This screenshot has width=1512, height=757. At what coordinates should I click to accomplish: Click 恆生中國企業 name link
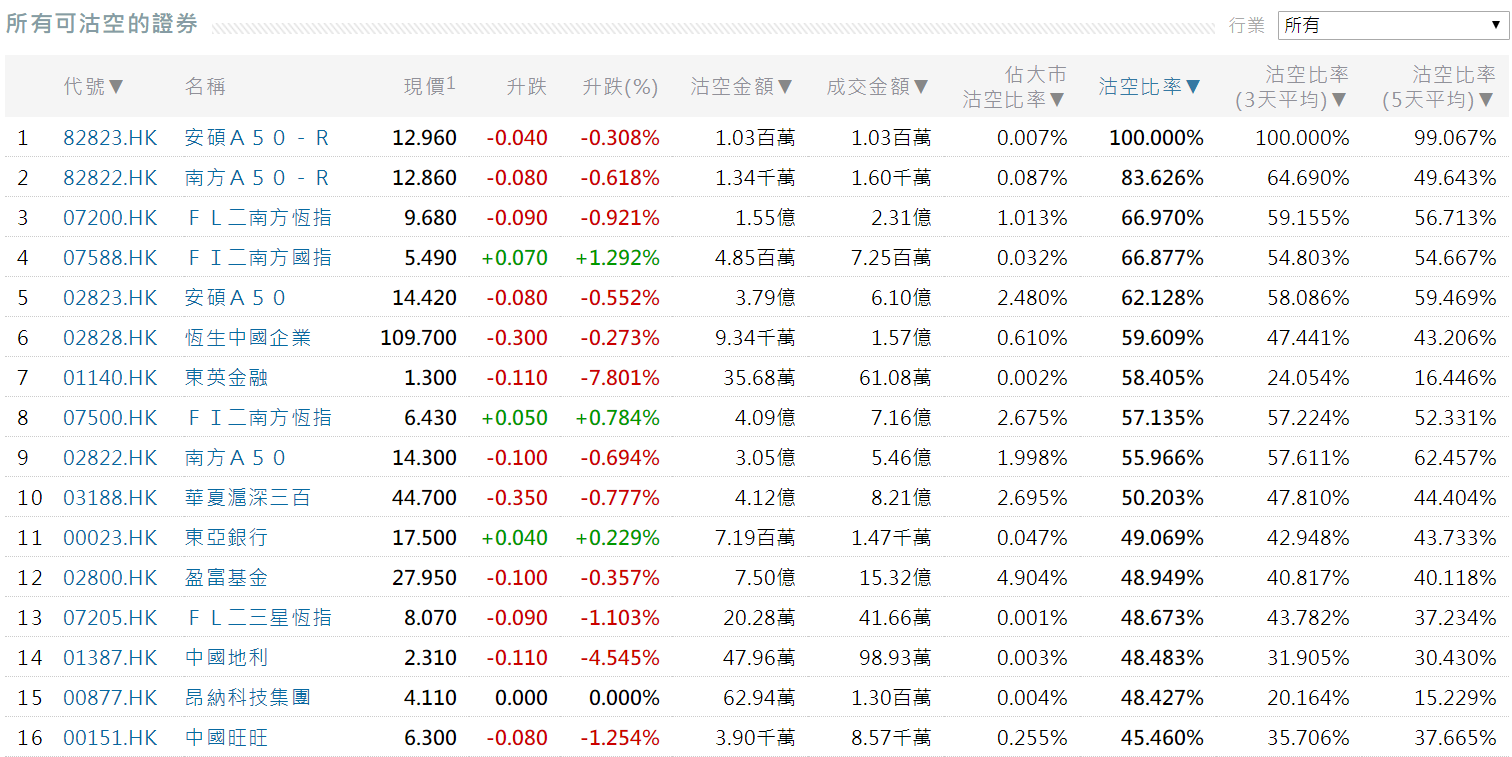pyautogui.click(x=248, y=338)
